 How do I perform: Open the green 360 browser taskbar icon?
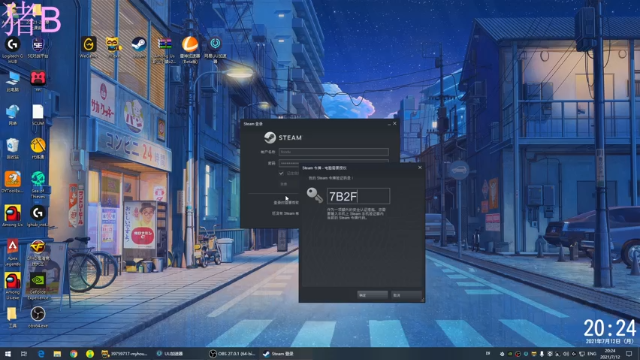click(x=90, y=354)
